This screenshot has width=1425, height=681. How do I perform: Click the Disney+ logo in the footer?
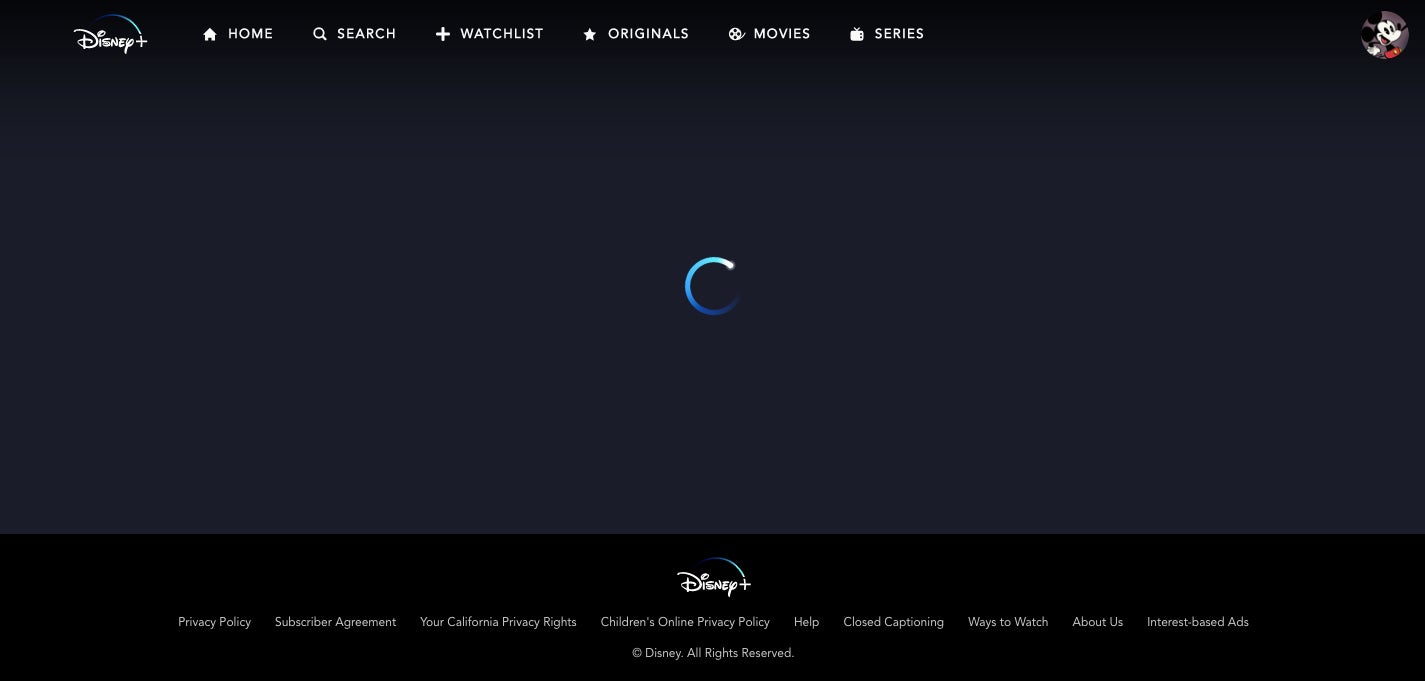[714, 577]
